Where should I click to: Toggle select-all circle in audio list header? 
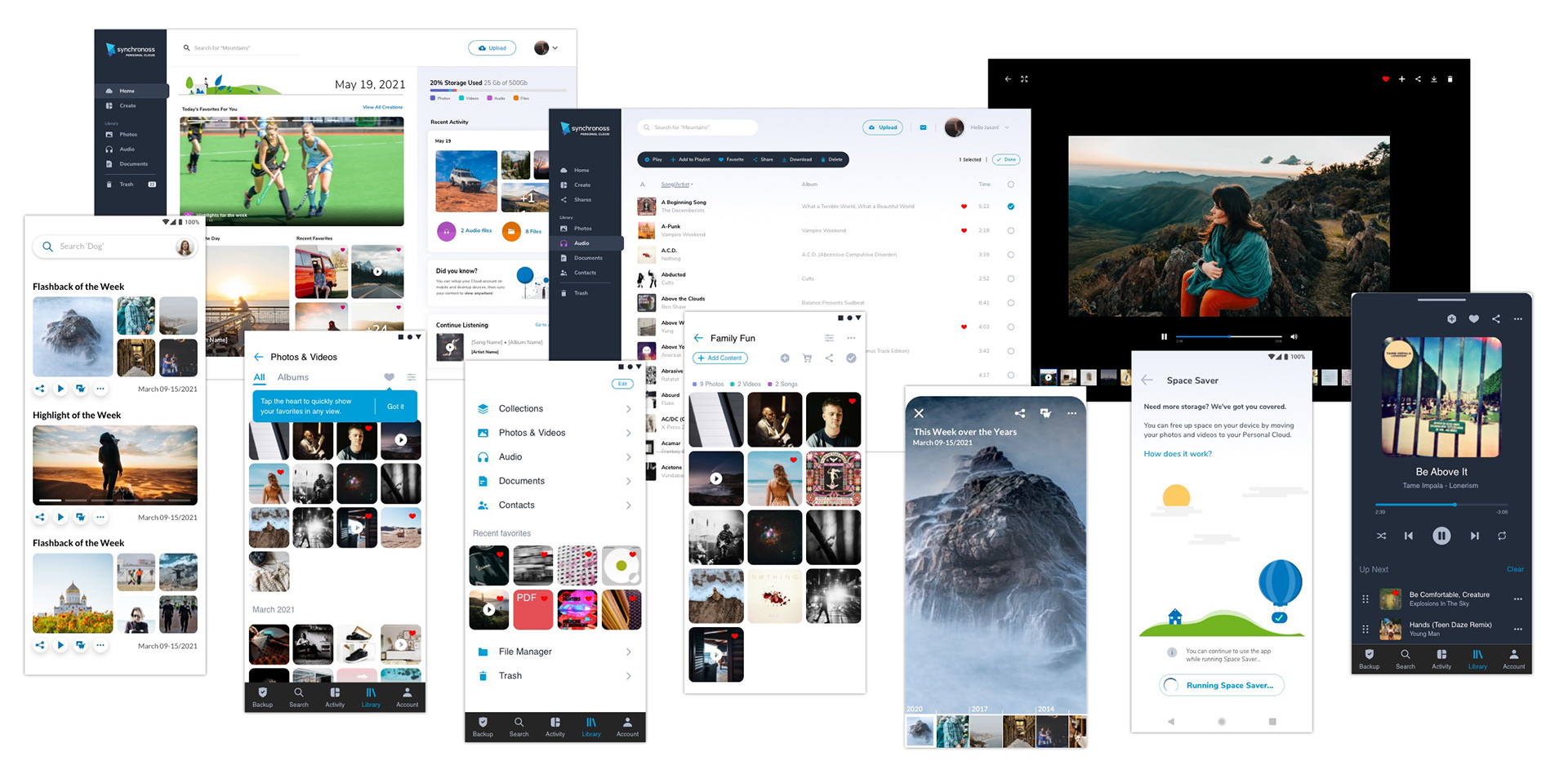(x=1011, y=185)
